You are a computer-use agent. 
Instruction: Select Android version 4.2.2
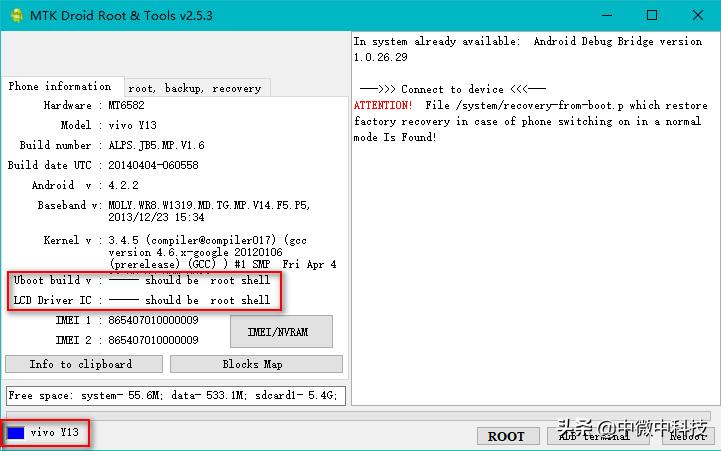click(x=123, y=185)
